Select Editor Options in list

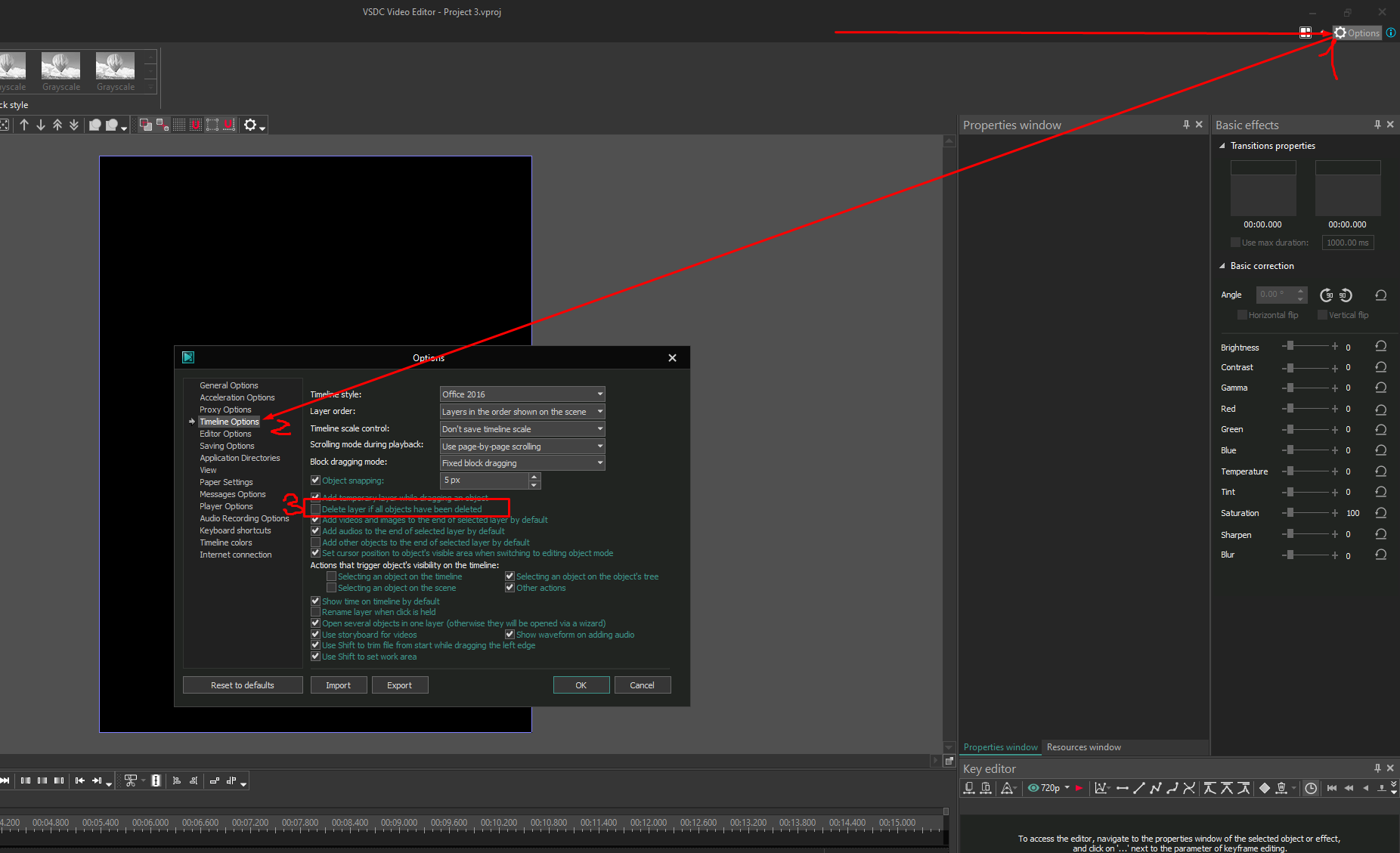coord(225,434)
